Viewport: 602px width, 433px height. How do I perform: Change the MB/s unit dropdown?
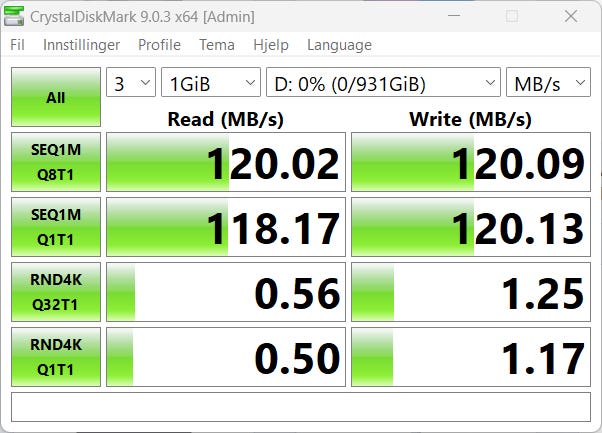point(548,82)
